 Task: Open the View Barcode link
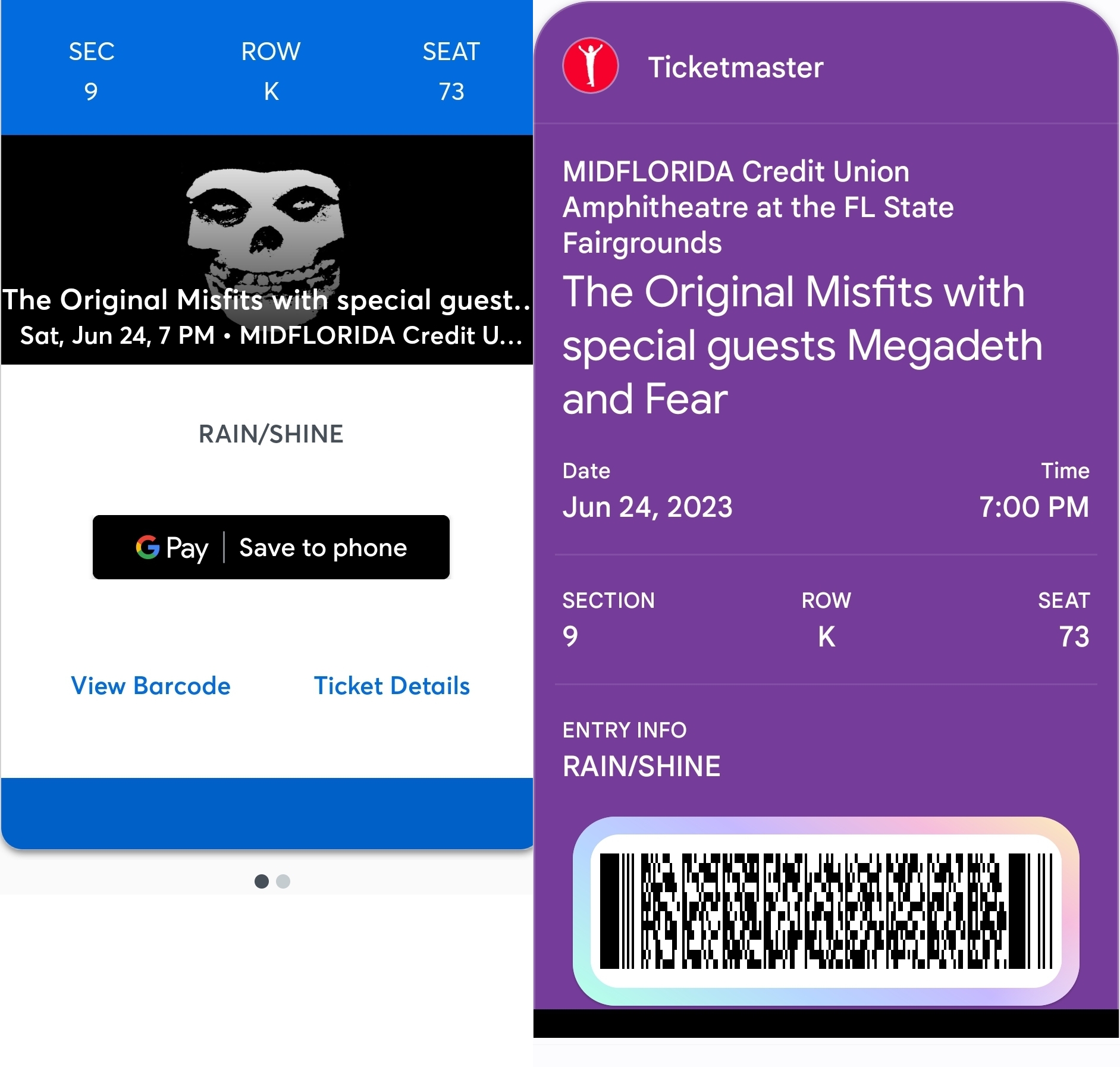coord(150,686)
